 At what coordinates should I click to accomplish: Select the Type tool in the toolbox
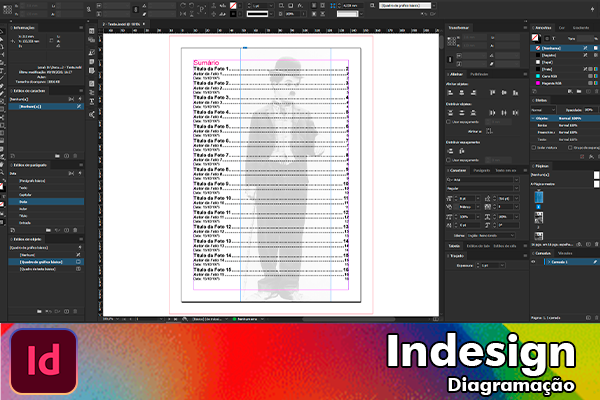pos(2,70)
